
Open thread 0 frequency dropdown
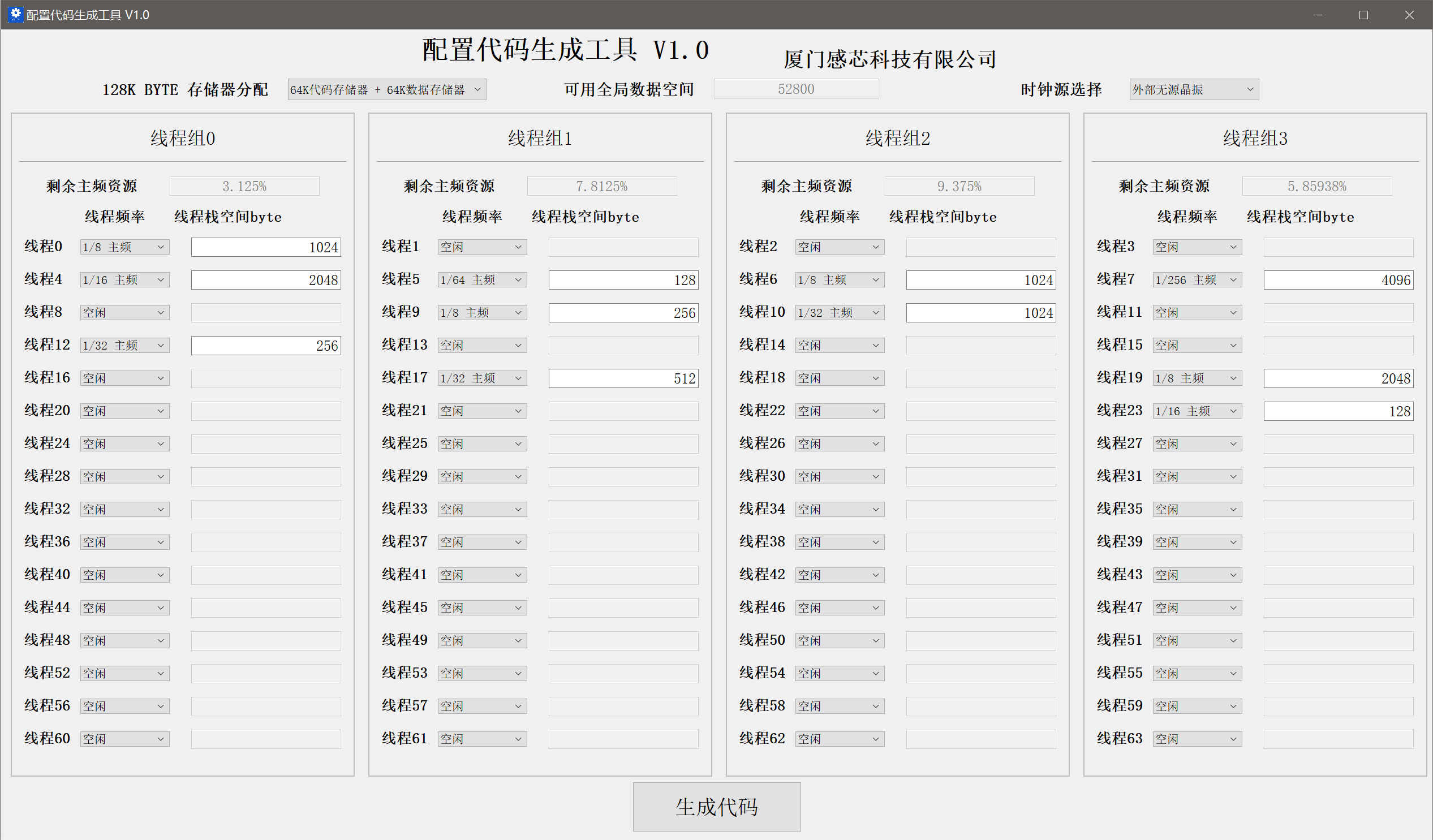pyautogui.click(x=124, y=247)
